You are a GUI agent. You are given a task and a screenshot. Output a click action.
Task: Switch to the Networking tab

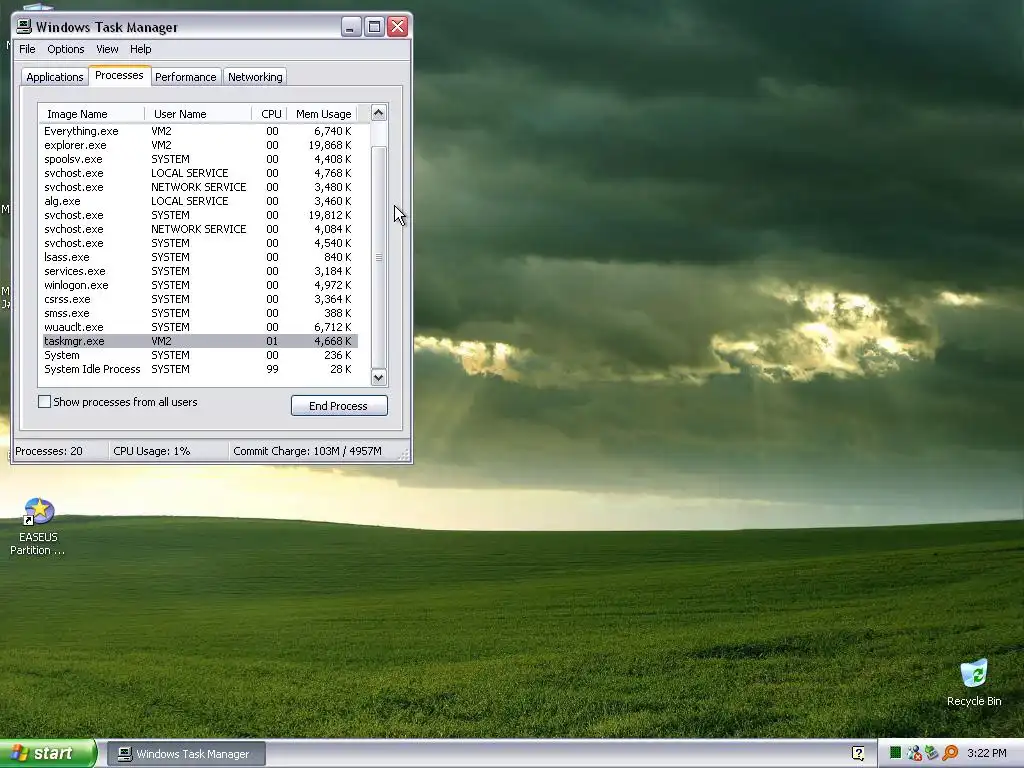(x=255, y=77)
